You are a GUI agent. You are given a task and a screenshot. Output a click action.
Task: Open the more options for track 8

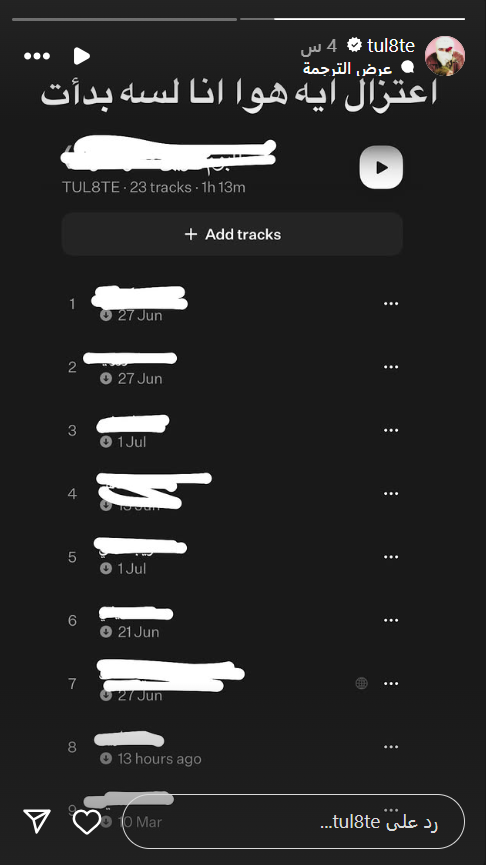391,747
